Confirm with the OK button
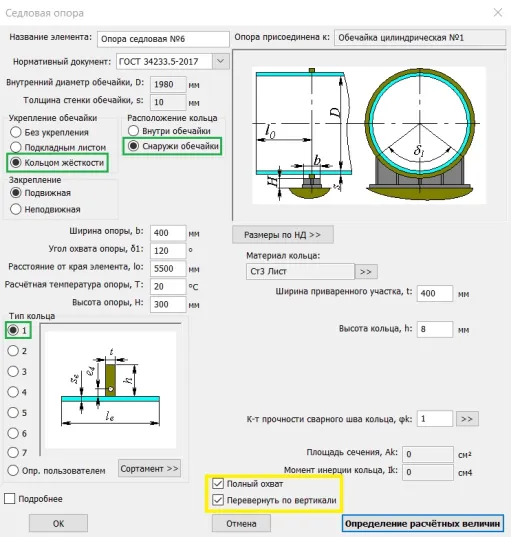The height and width of the screenshot is (537, 511). point(58,523)
